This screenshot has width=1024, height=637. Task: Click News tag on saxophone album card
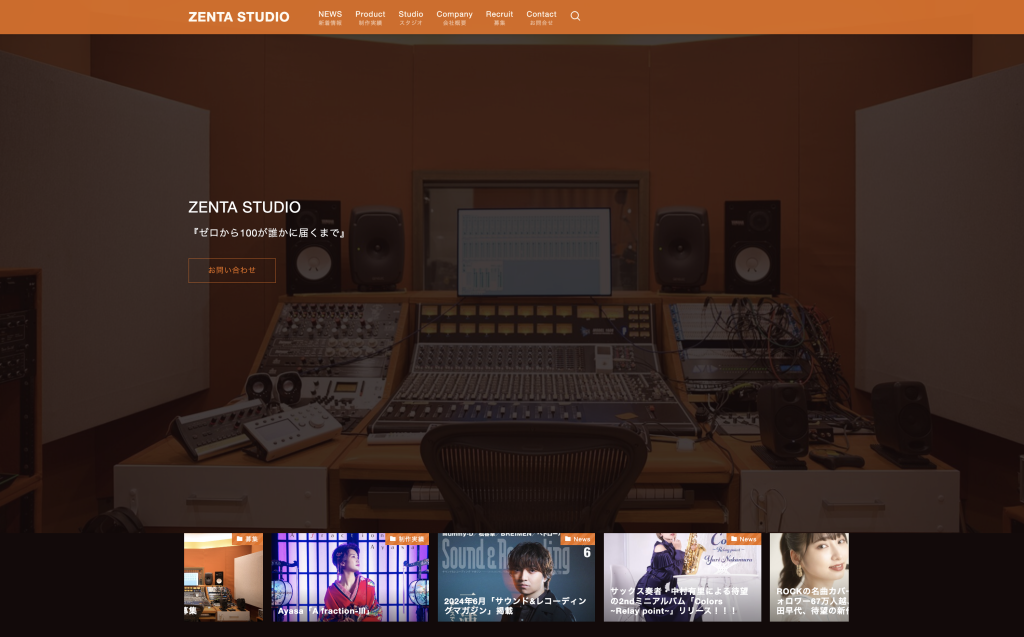pos(744,539)
